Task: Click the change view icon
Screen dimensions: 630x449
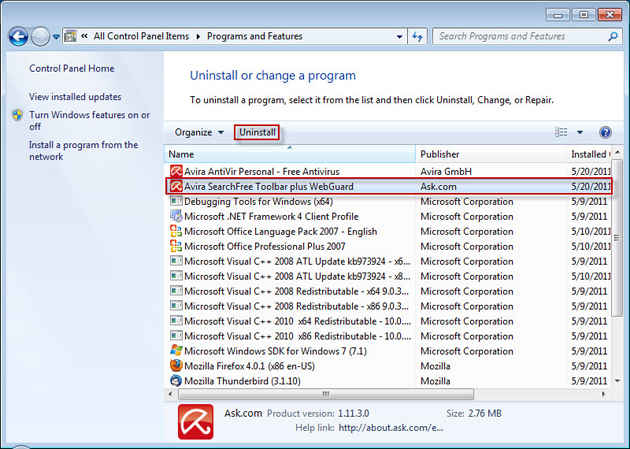Action: (x=561, y=132)
